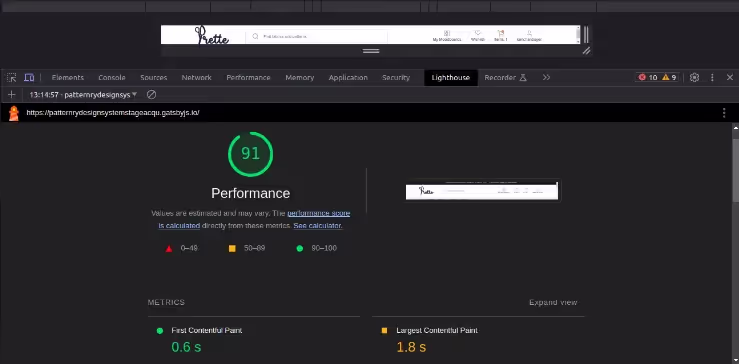The width and height of the screenshot is (739, 364).
Task: Click First Contentful Paint metric
Action: 206,331
